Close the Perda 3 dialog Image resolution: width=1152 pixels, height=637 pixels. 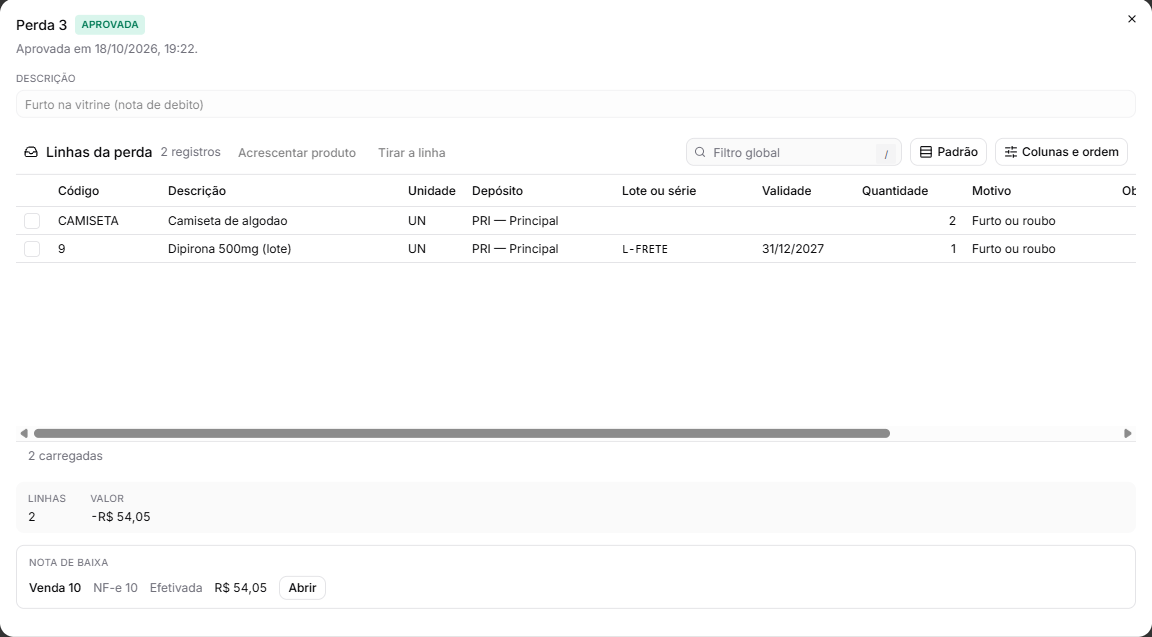1131,19
